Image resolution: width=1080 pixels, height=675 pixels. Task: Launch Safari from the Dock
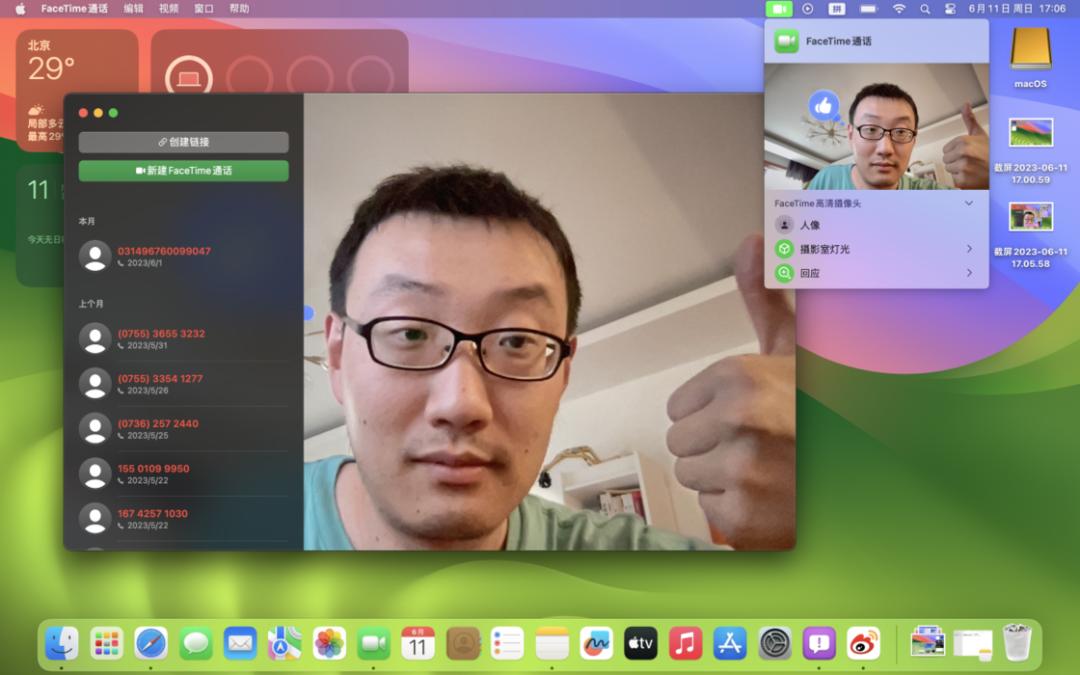point(151,643)
